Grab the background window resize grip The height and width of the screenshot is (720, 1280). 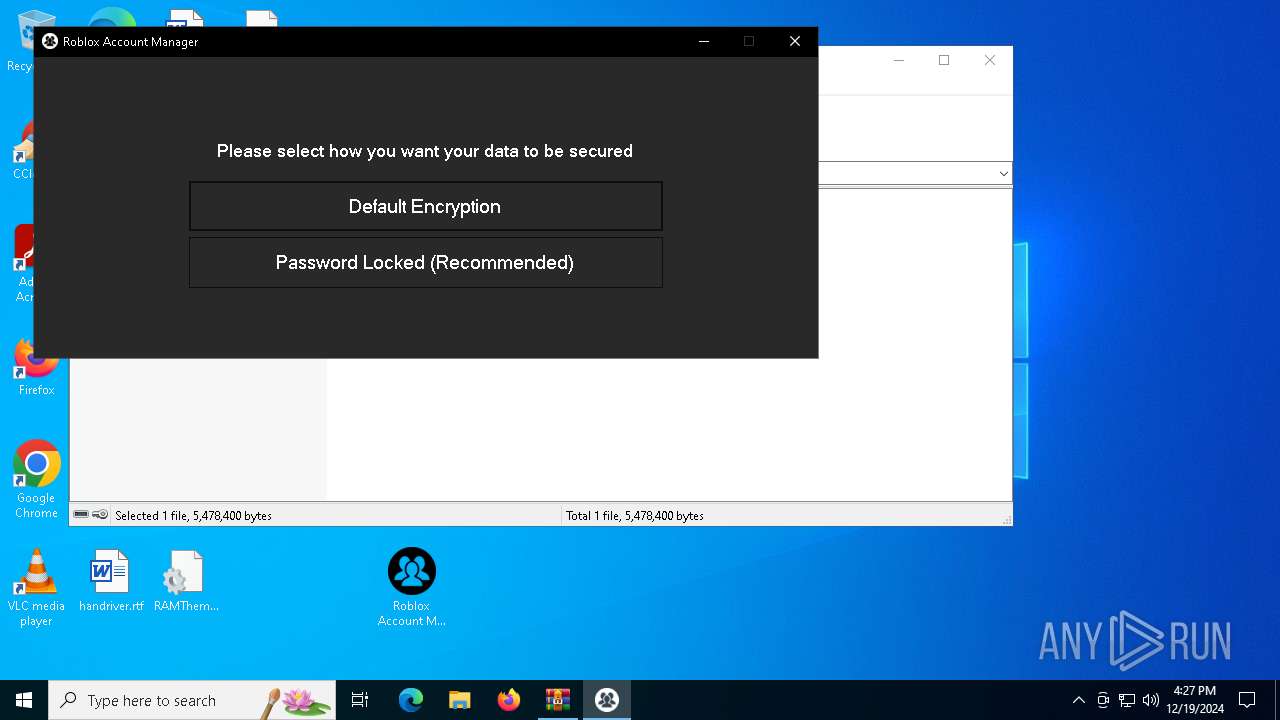[x=1006, y=520]
